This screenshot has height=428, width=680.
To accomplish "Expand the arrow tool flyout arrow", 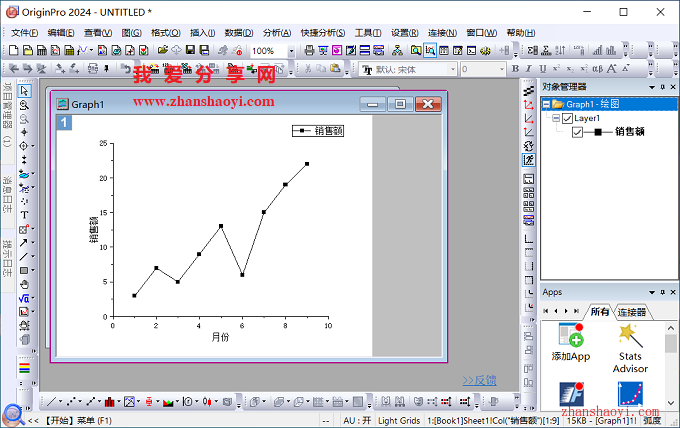I will tap(33, 243).
